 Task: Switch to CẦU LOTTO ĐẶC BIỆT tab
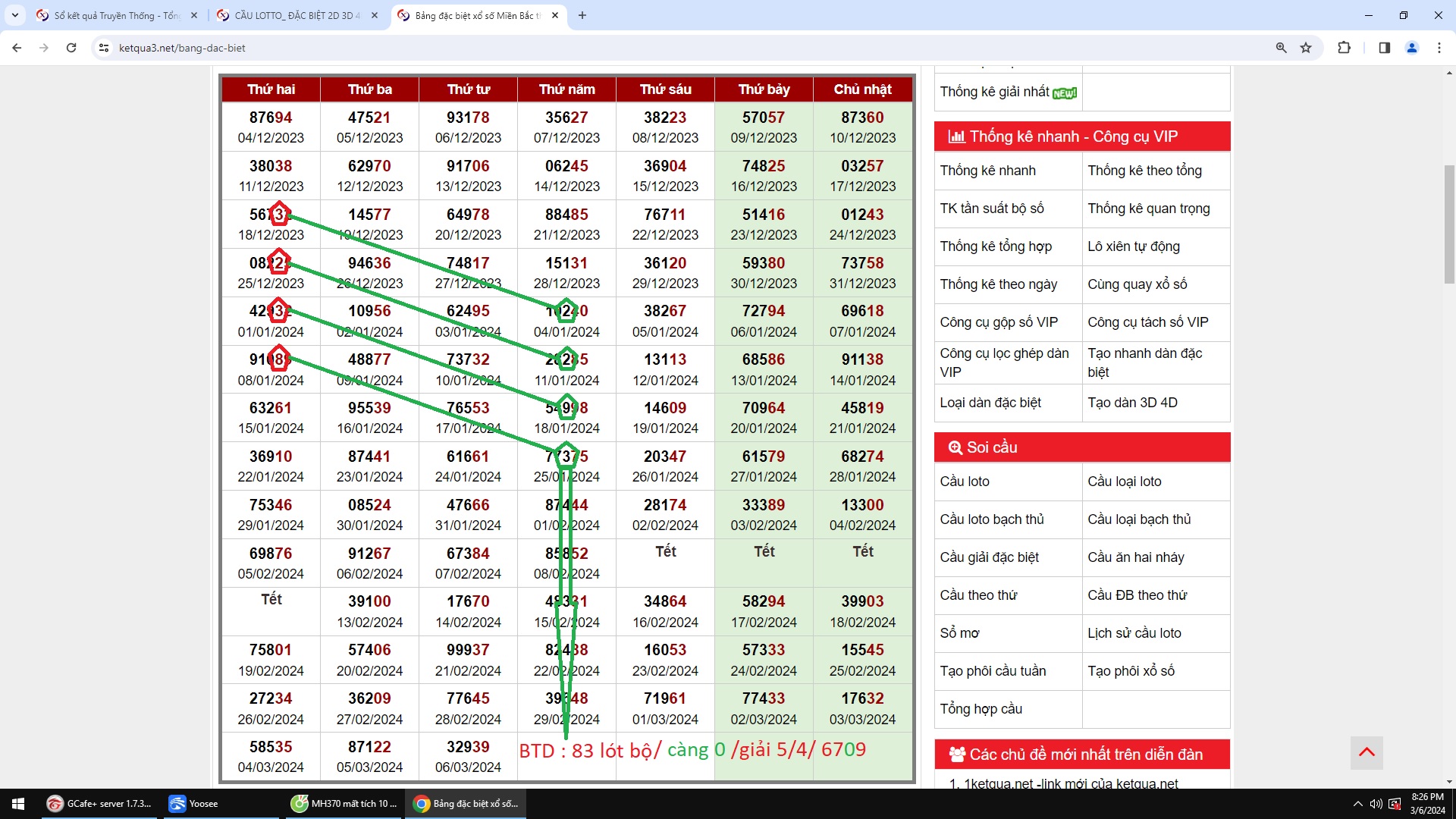(x=297, y=15)
